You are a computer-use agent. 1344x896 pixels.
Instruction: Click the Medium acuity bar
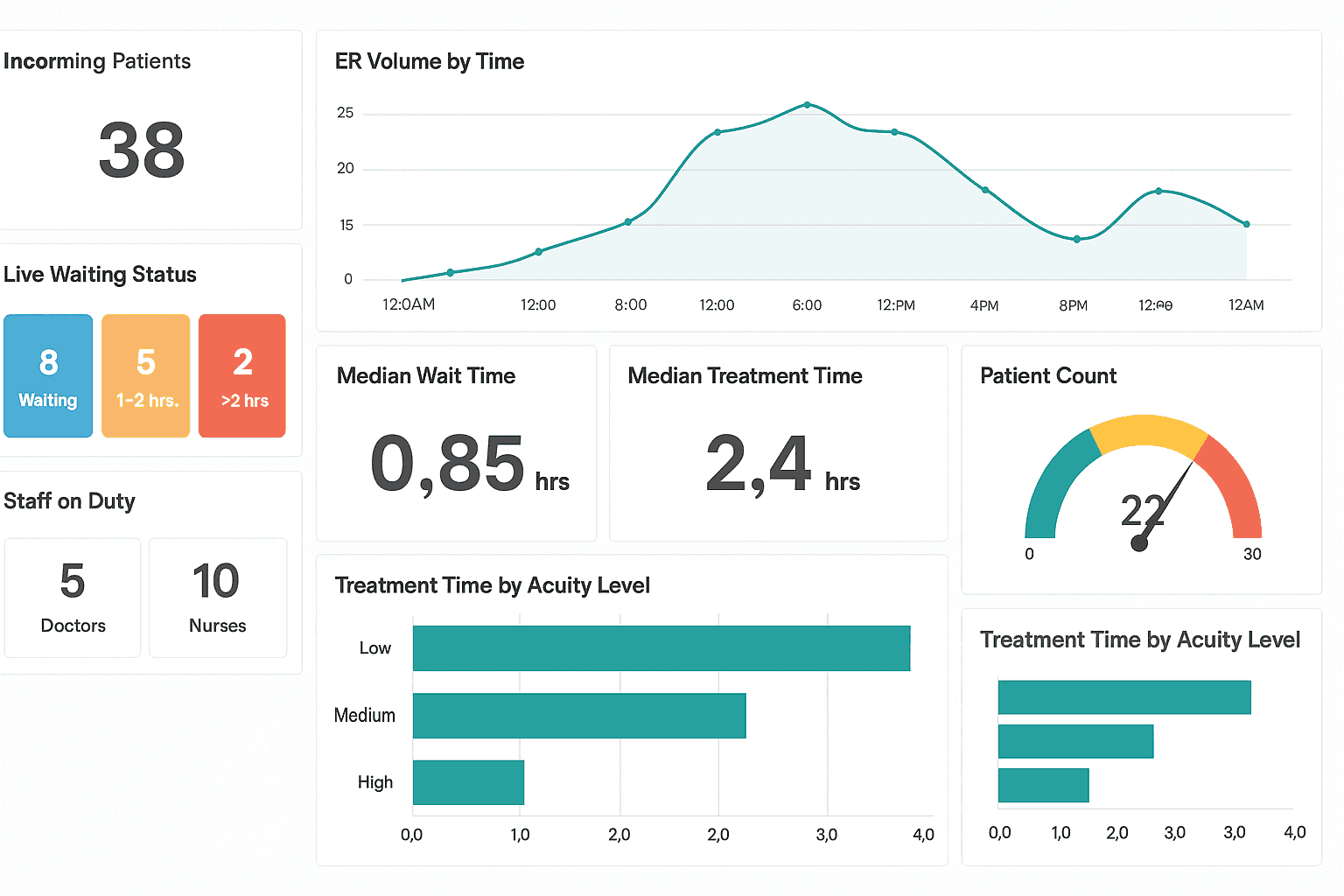pos(577,715)
